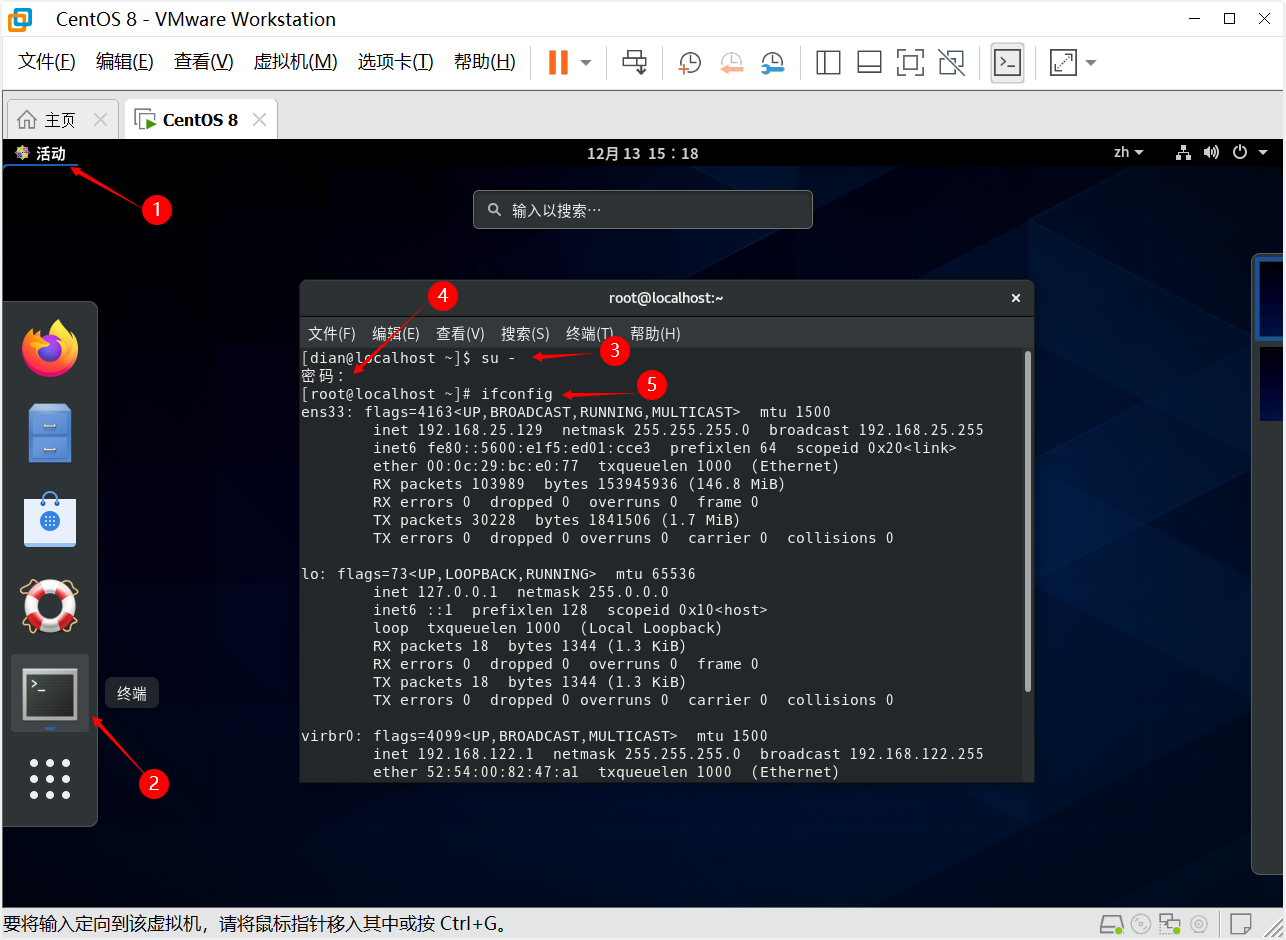
Task: Click the volume speaker icon in top bar
Action: tap(1211, 153)
